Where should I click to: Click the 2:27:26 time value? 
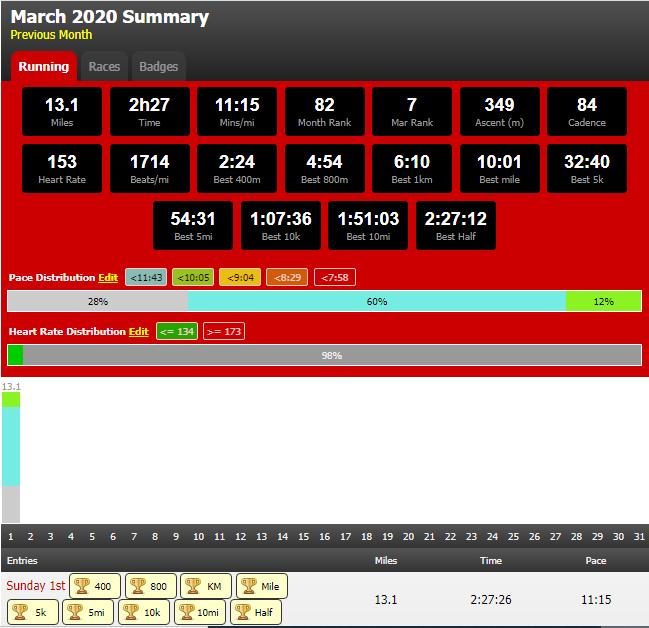491,599
